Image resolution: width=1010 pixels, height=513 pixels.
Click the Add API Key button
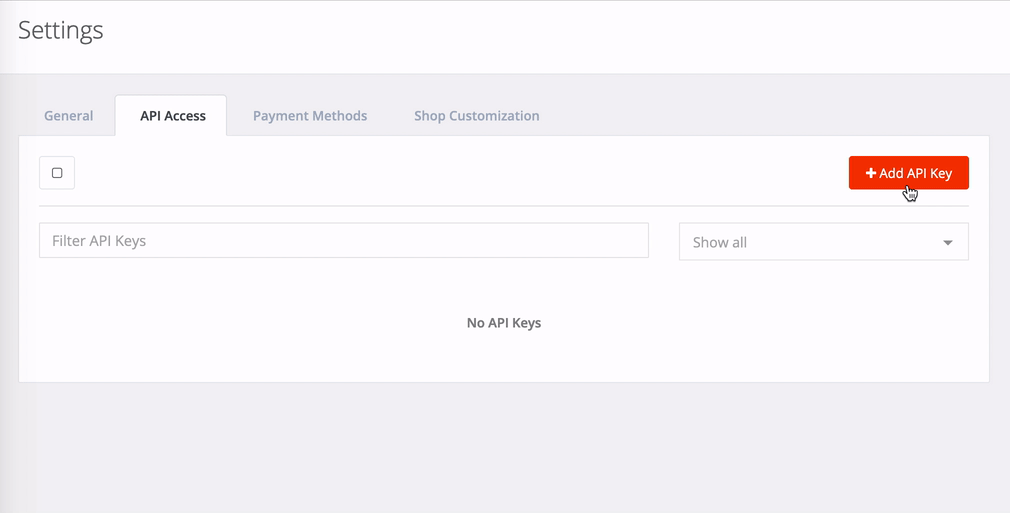click(x=908, y=173)
